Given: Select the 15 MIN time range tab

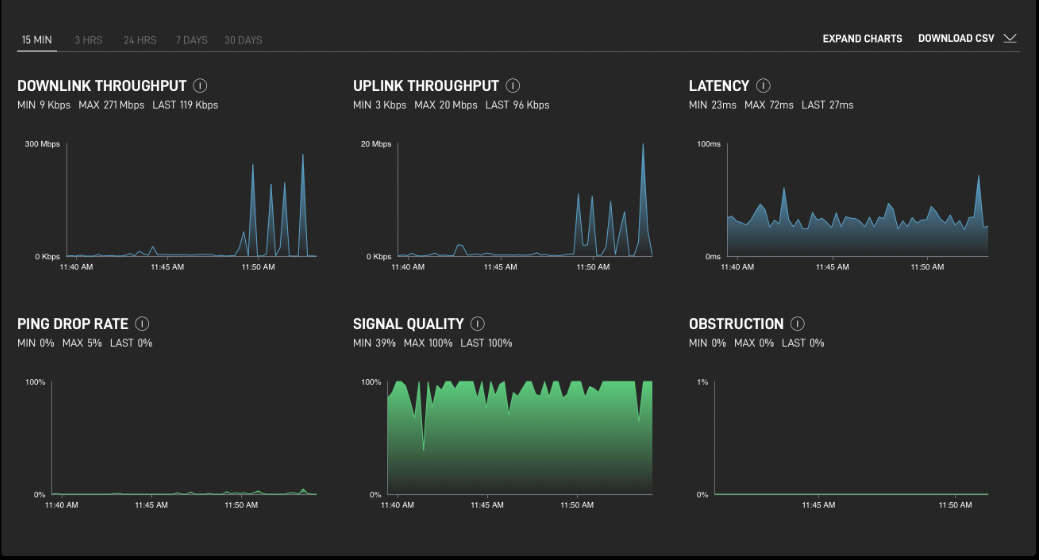Looking at the screenshot, I should (x=37, y=40).
